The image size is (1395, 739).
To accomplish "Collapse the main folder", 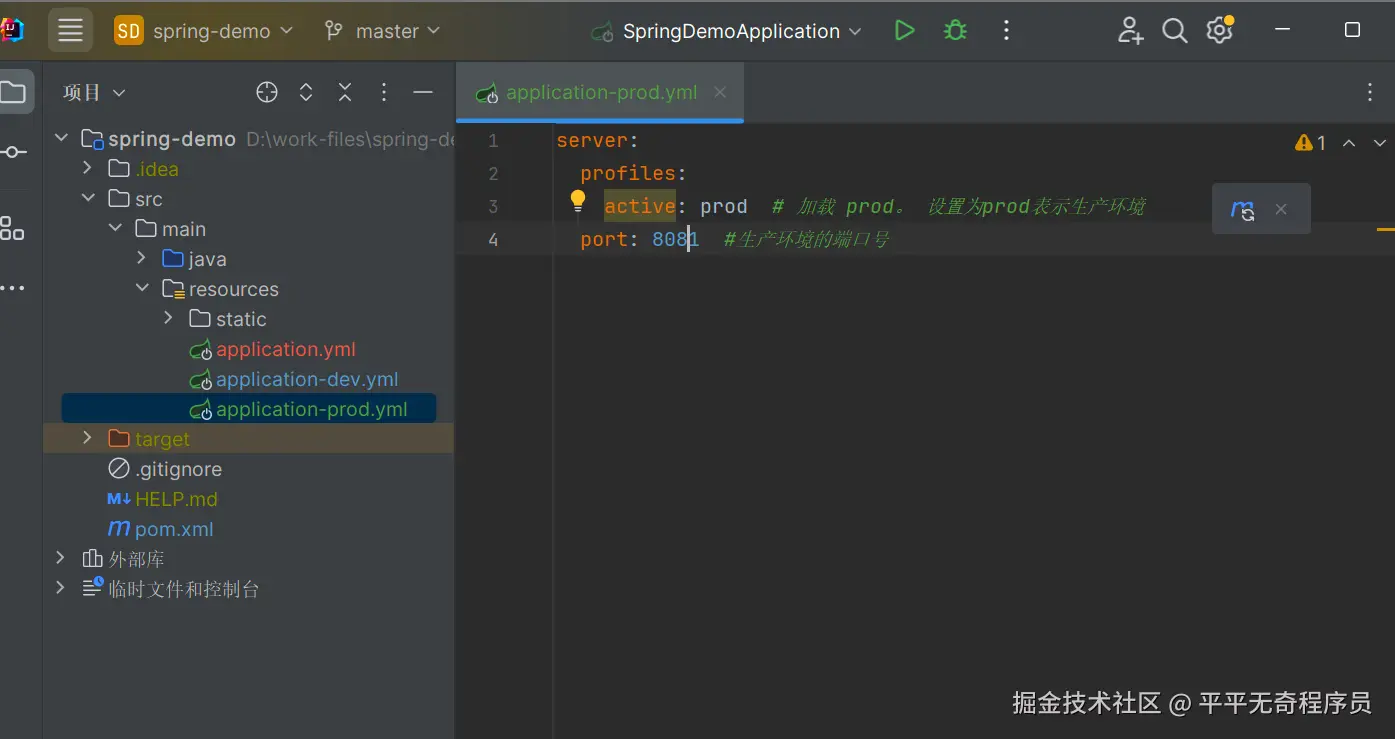I will (115, 228).
